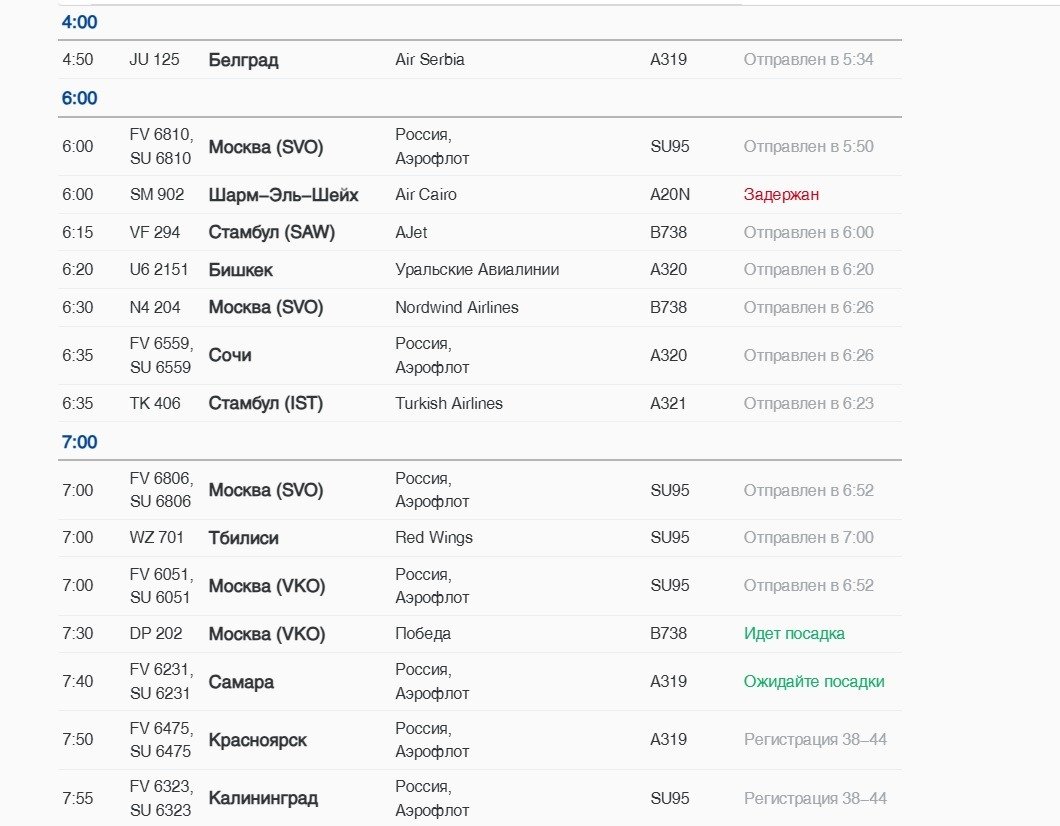This screenshot has height=826, width=1060.
Task: Click the Ожидайте посадки status
Action: [813, 682]
